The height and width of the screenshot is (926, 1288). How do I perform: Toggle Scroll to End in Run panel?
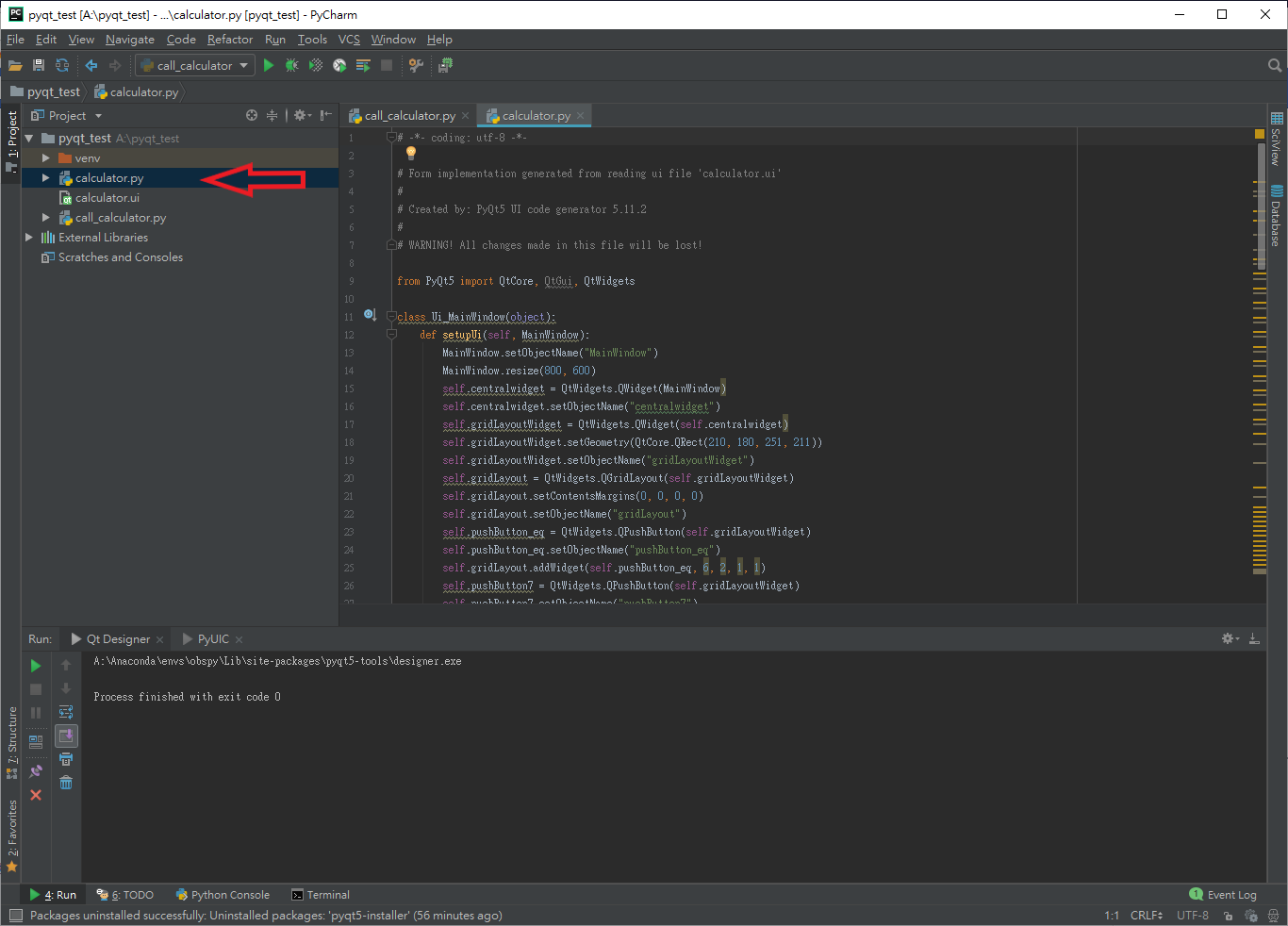pyautogui.click(x=66, y=736)
